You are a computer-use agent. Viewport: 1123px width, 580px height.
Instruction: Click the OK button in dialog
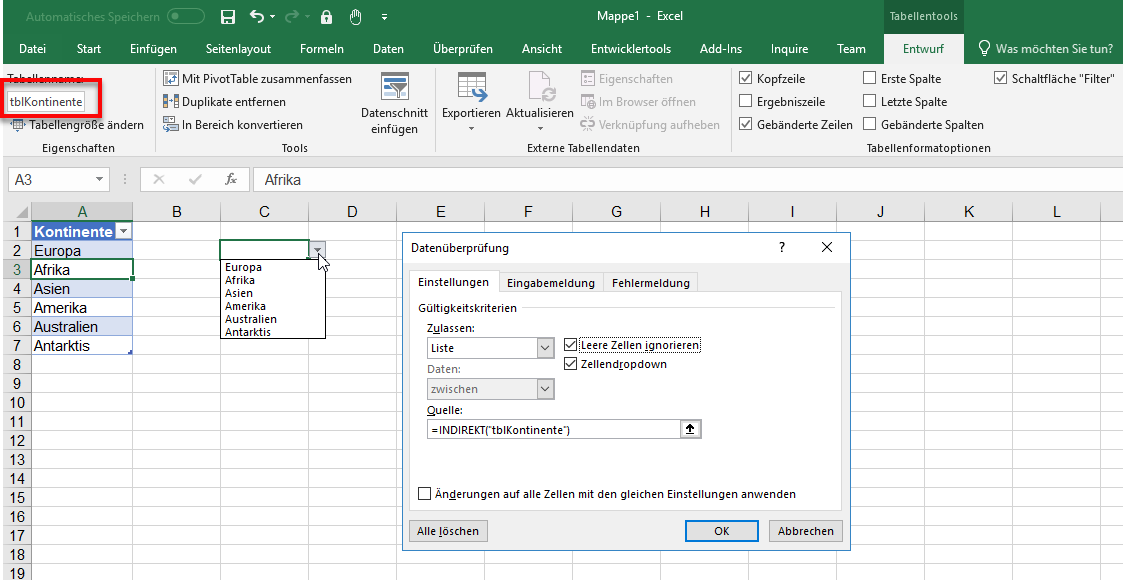click(x=721, y=531)
